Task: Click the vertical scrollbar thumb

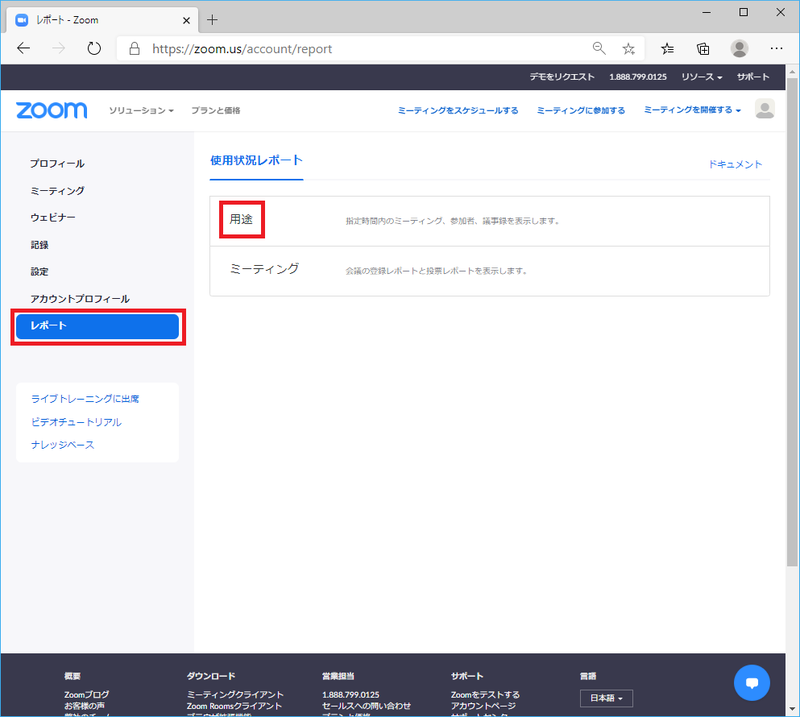Action: pyautogui.click(x=792, y=322)
